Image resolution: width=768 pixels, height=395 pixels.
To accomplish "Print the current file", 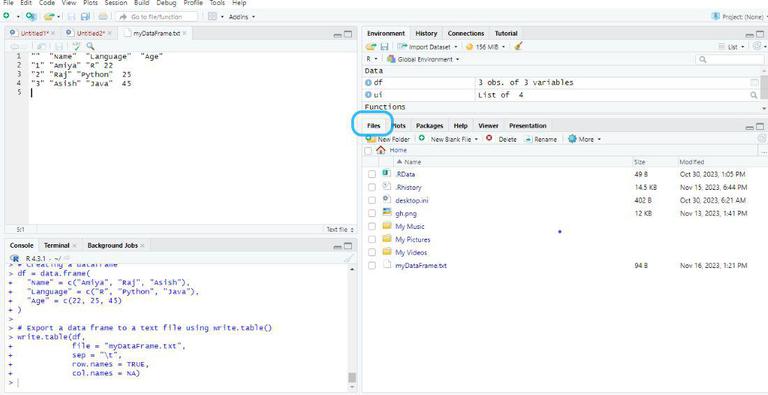I will click(103, 17).
